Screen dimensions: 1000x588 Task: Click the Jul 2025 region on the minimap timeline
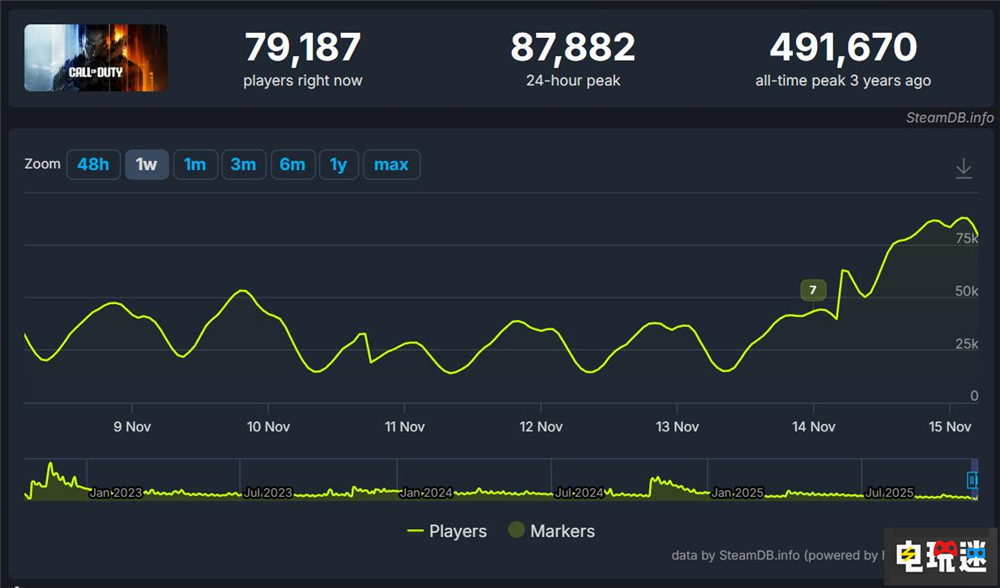(x=889, y=493)
